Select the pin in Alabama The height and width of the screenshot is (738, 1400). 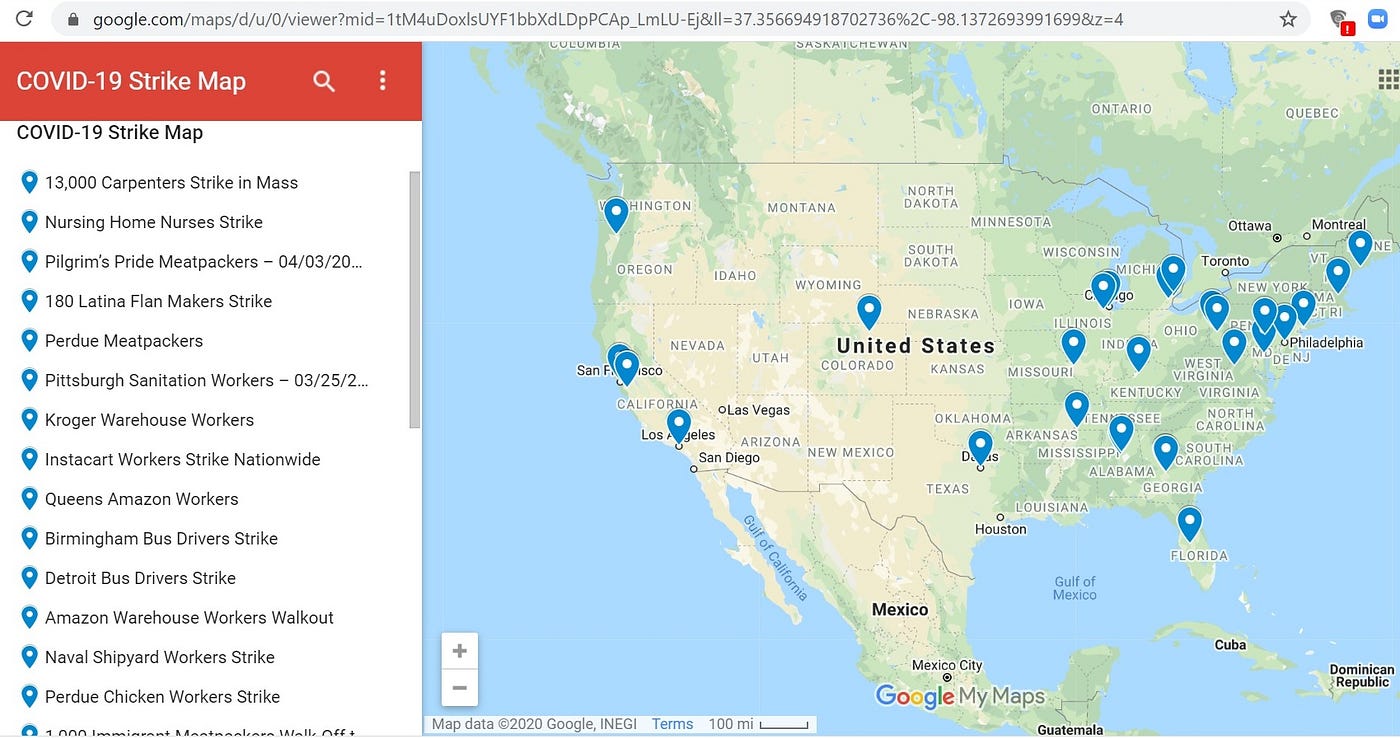click(1121, 432)
